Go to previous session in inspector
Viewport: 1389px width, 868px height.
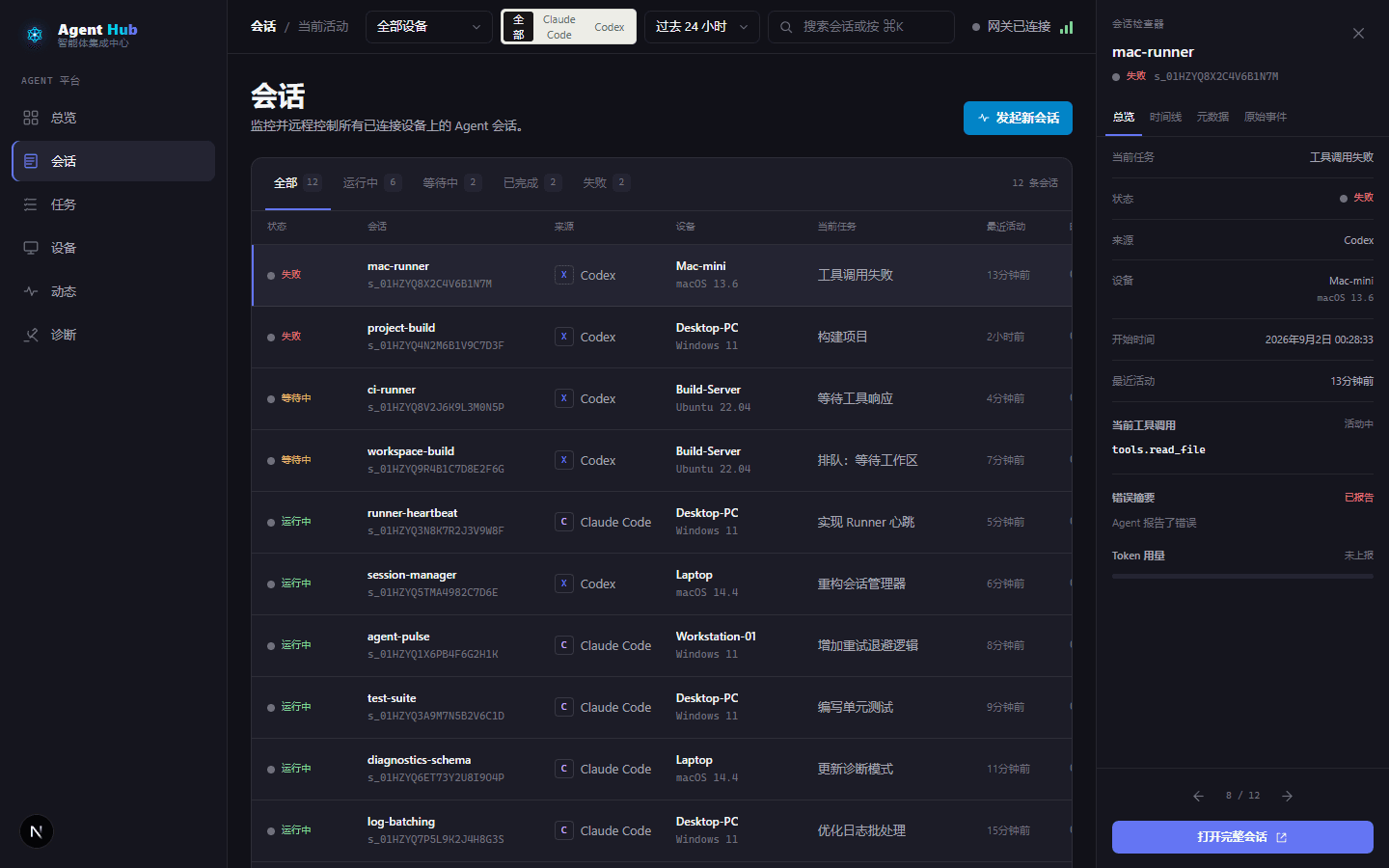1198,796
